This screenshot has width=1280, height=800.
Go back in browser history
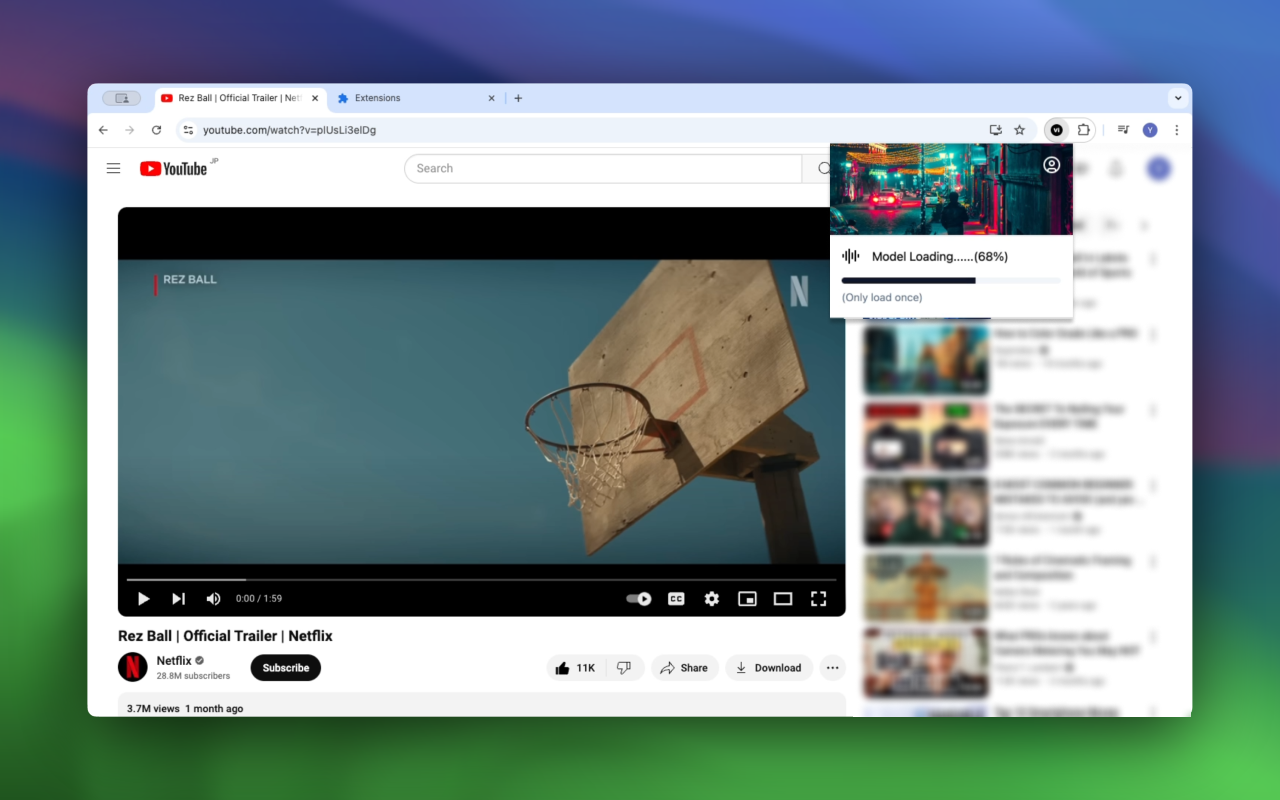click(103, 130)
